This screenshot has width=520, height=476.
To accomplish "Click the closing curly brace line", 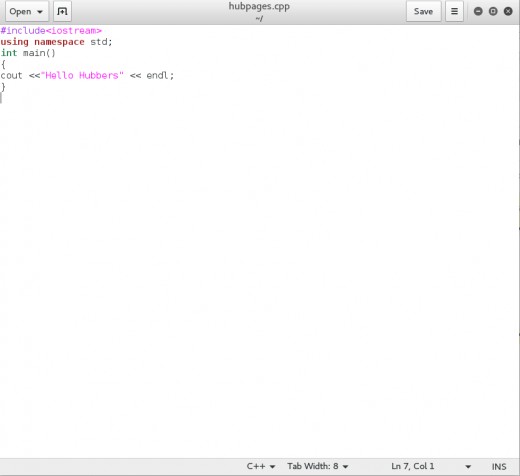I will click(3, 87).
